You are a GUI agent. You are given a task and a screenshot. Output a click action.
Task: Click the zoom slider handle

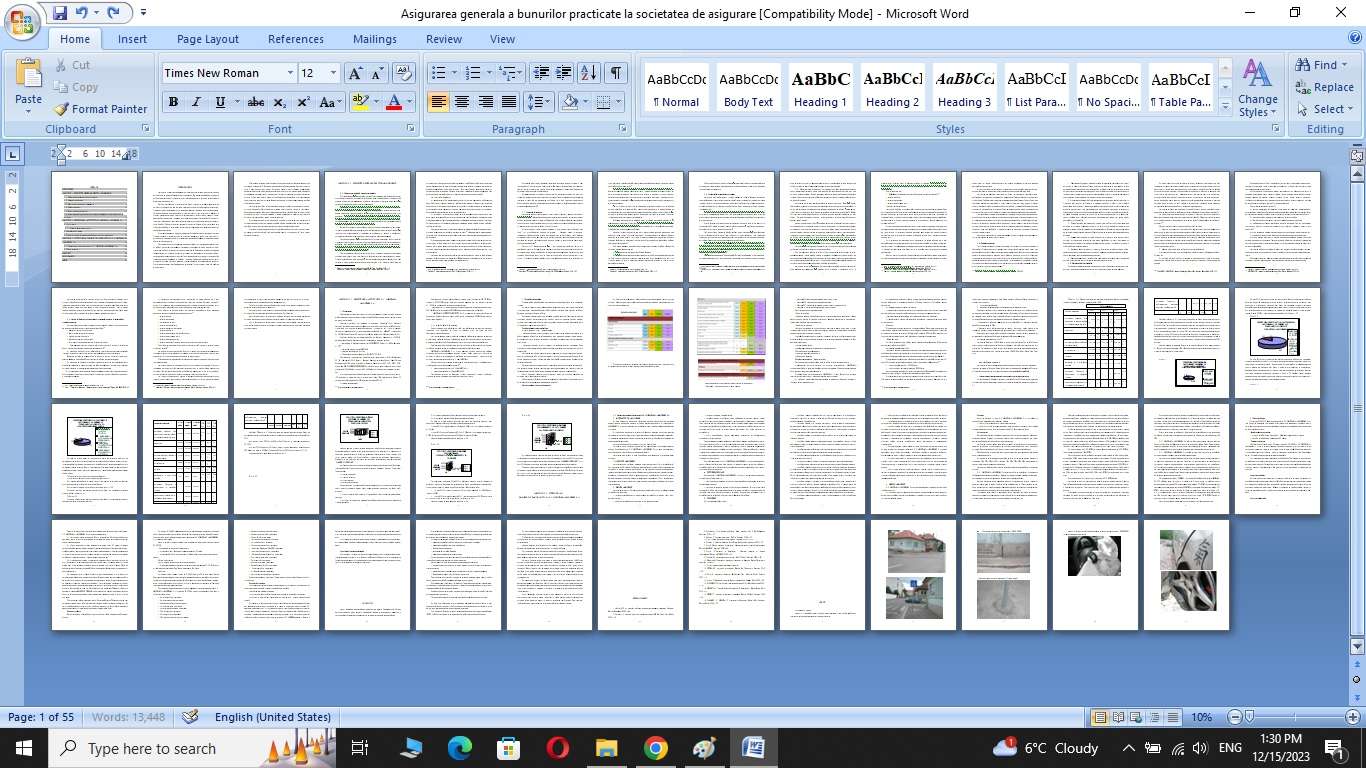point(1248,717)
